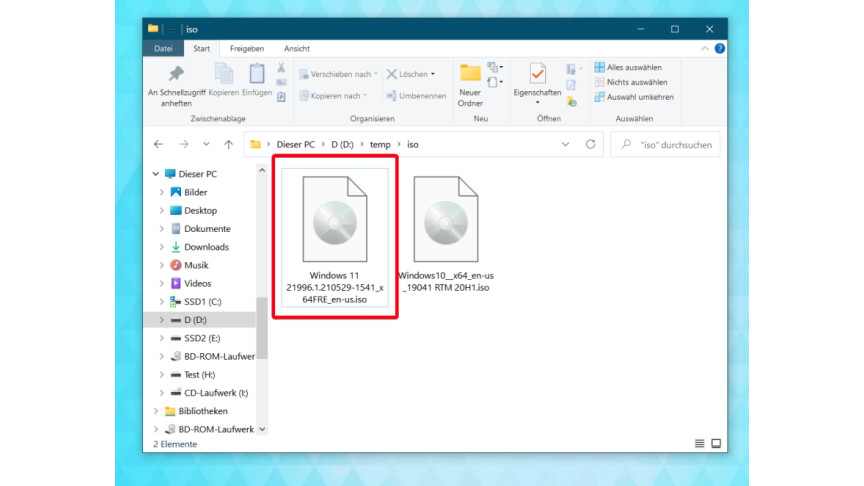Click the scissors cut icon

click(x=281, y=67)
